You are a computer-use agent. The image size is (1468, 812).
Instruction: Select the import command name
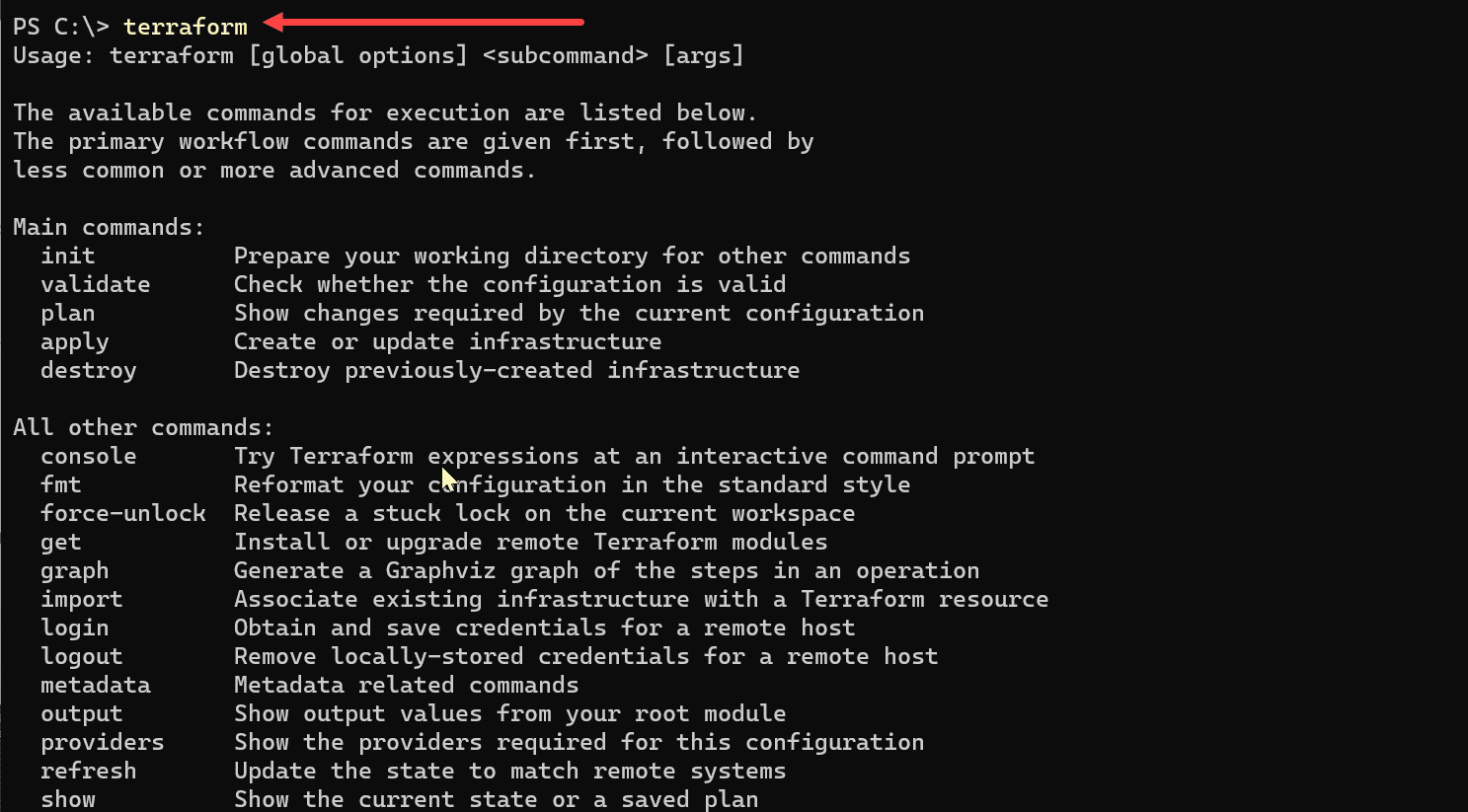(x=82, y=599)
